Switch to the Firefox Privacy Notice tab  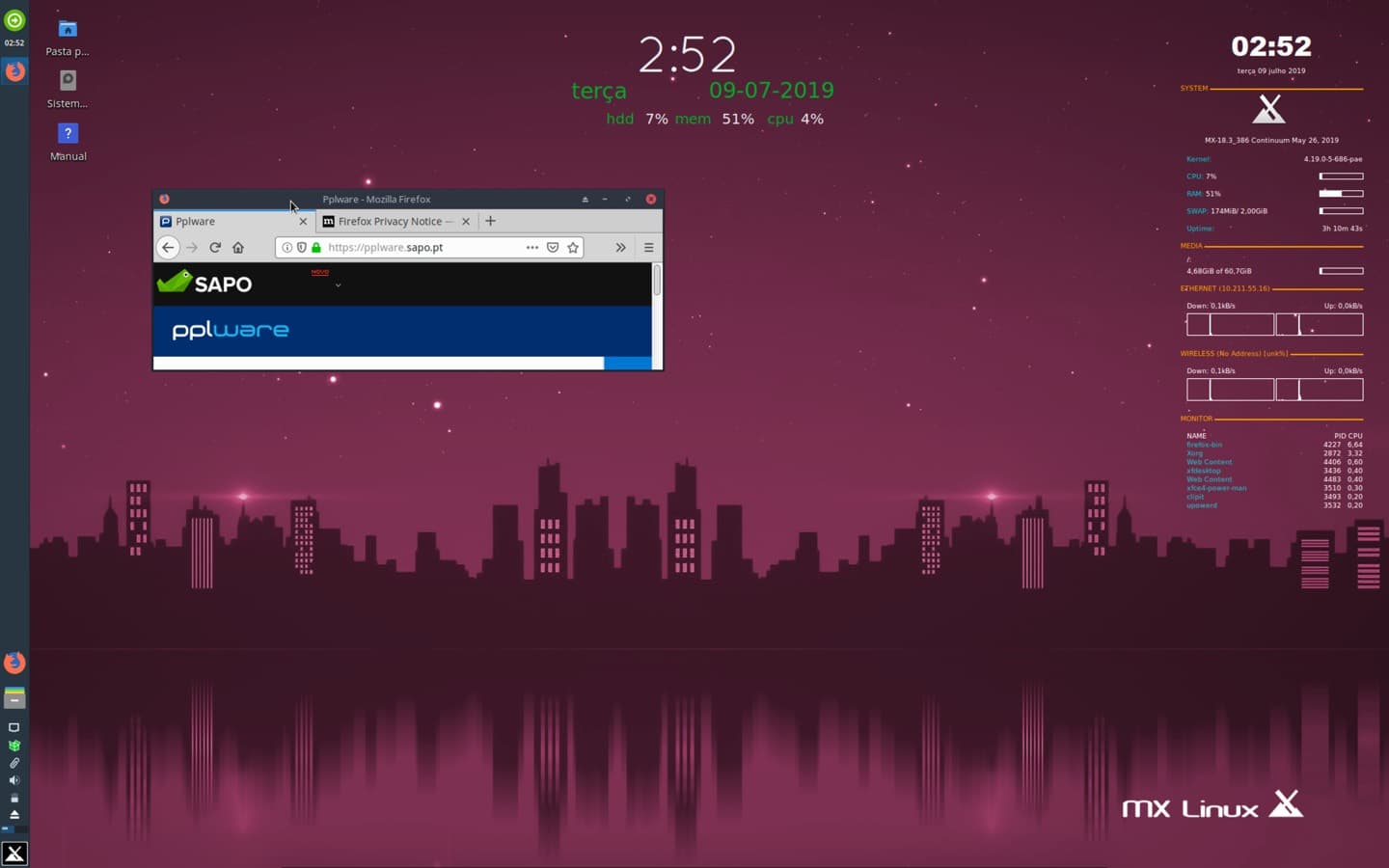tap(391, 221)
